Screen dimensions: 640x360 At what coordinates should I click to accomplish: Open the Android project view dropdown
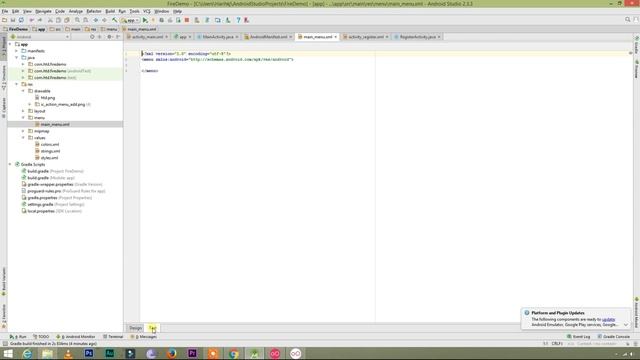click(x=40, y=37)
